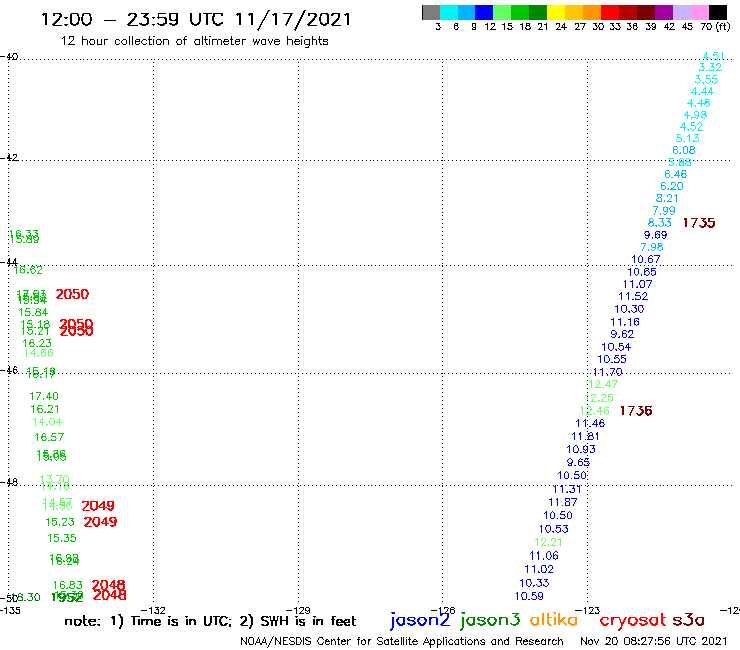Click the altika satellite label
Viewport: 740px width, 650px height.
click(x=553, y=620)
